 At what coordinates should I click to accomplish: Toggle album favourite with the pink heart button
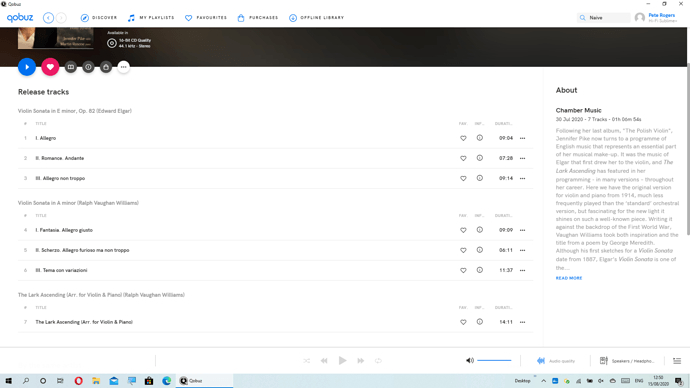coord(50,67)
